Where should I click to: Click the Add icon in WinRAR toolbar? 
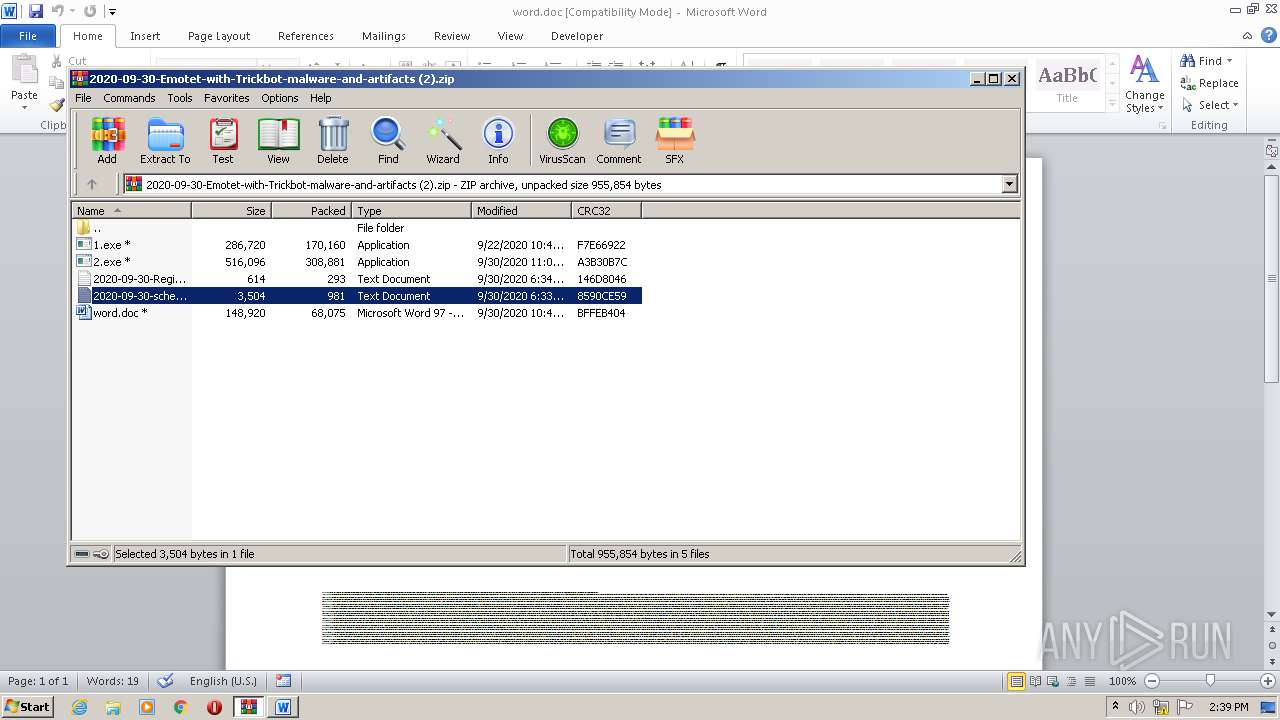coord(107,140)
